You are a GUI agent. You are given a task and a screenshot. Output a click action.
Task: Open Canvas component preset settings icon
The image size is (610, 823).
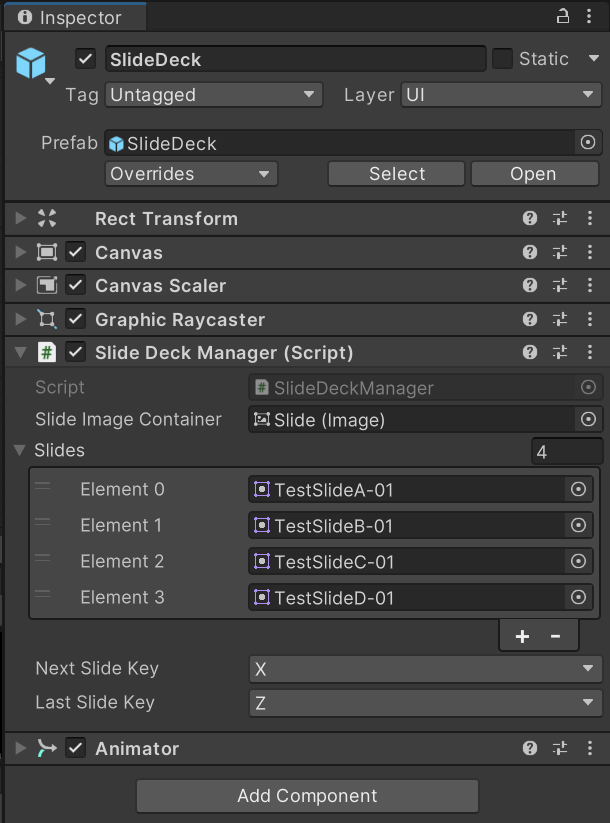click(x=560, y=253)
